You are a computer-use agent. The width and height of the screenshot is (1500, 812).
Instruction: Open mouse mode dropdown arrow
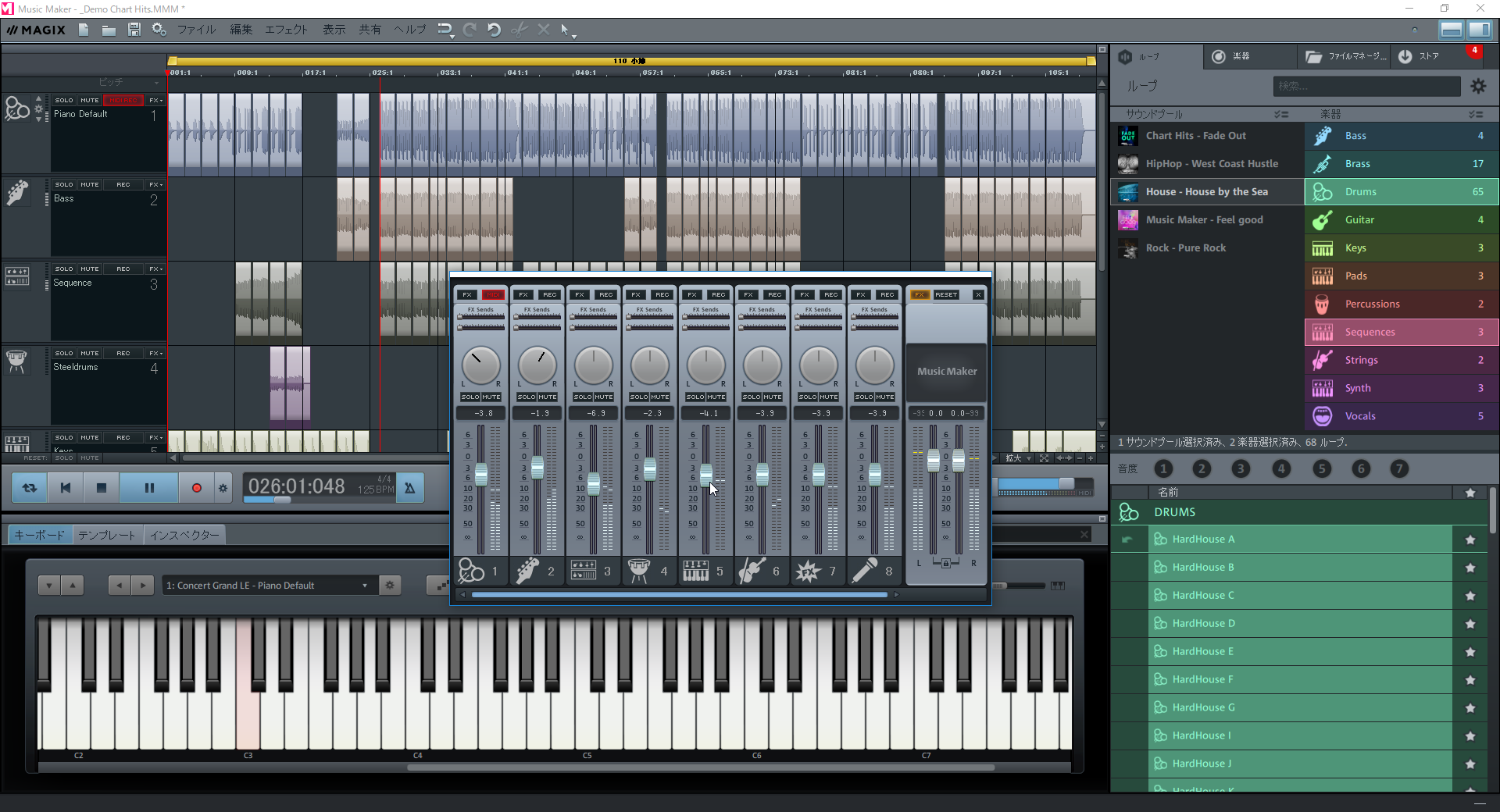574,36
